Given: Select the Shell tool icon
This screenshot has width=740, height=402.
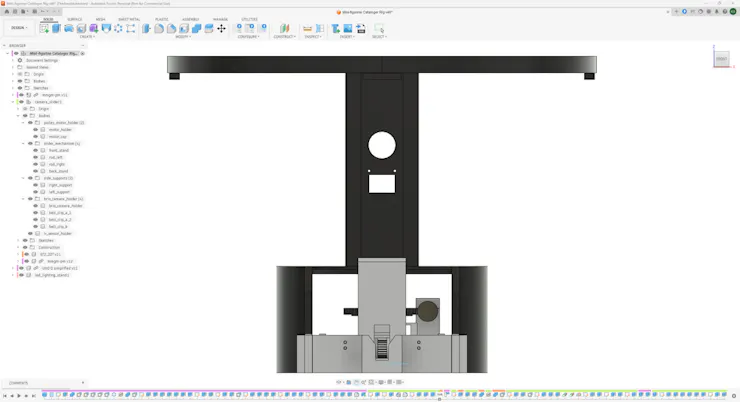Looking at the screenshot, I should pos(184,29).
